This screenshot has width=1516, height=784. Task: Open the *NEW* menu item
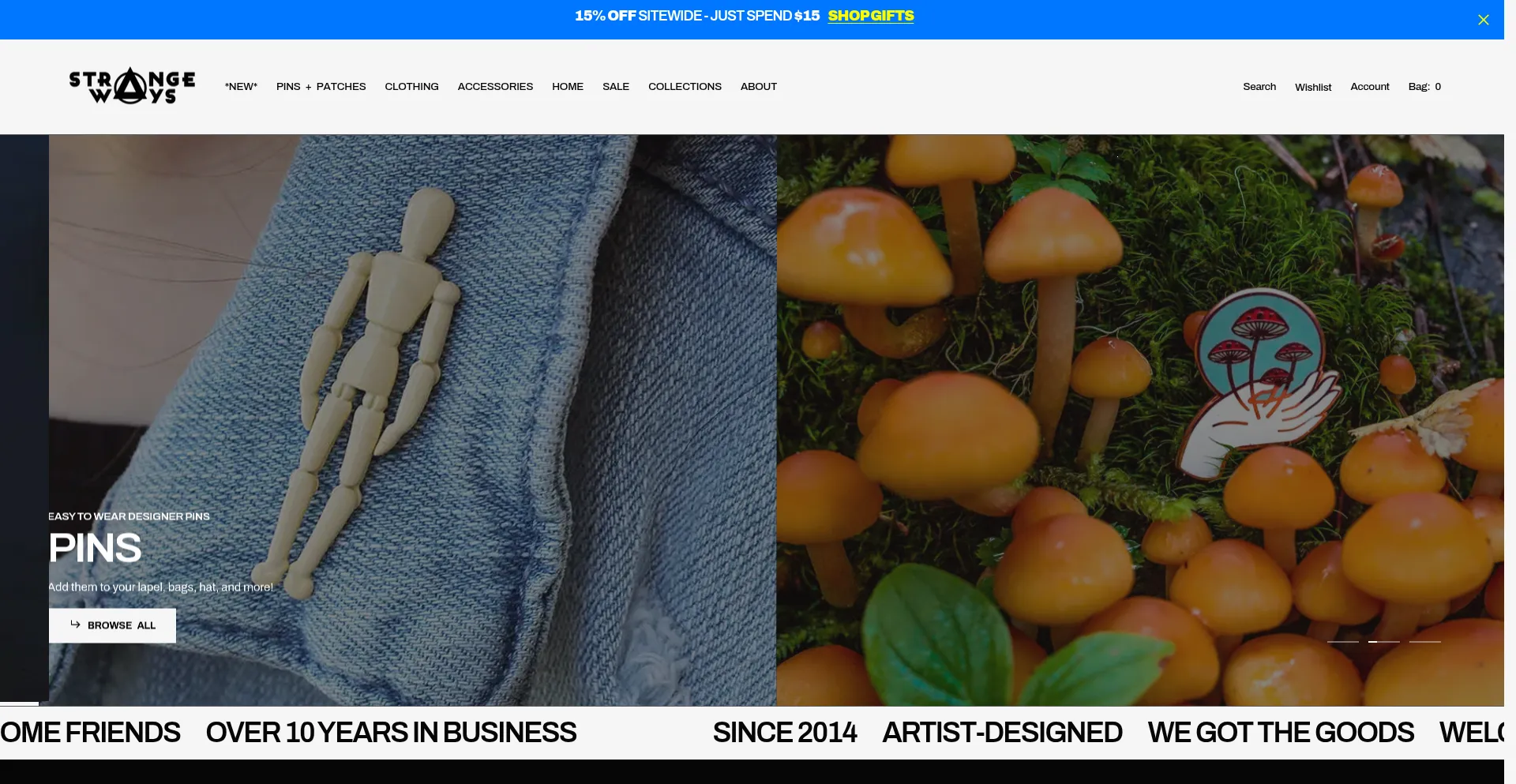pos(241,87)
